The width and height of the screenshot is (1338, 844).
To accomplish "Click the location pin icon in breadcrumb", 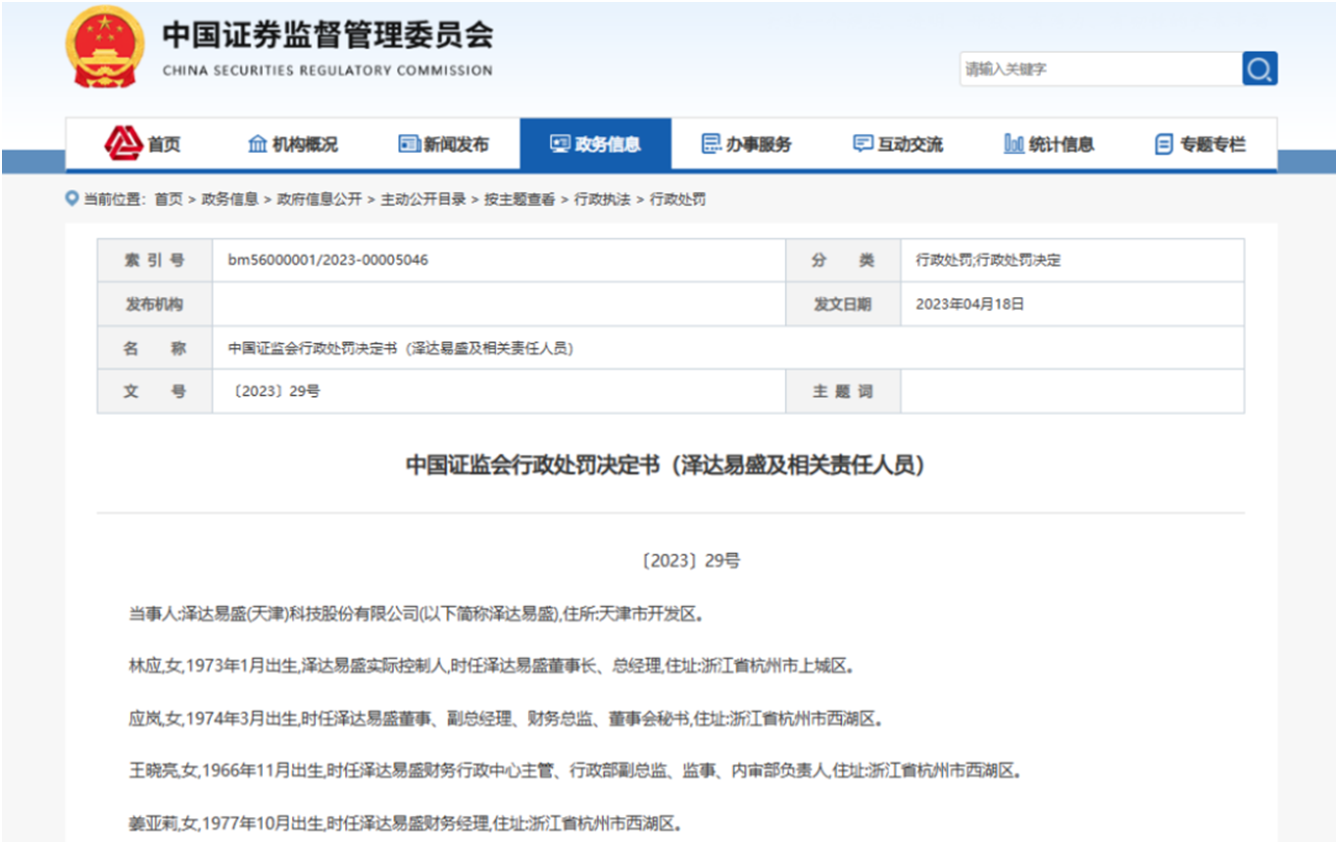I will 72,199.
